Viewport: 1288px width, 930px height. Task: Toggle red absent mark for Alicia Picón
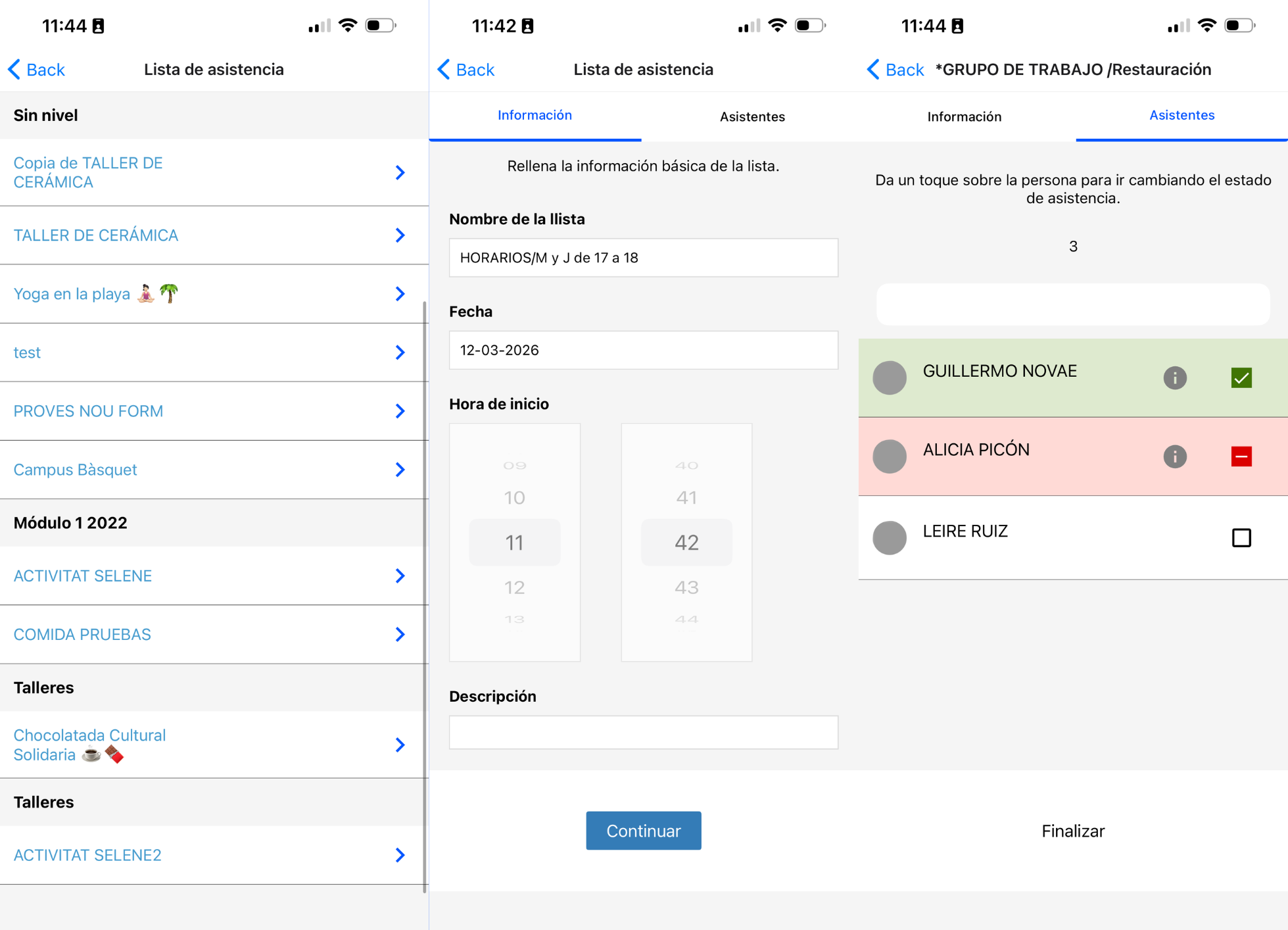[x=1241, y=456]
